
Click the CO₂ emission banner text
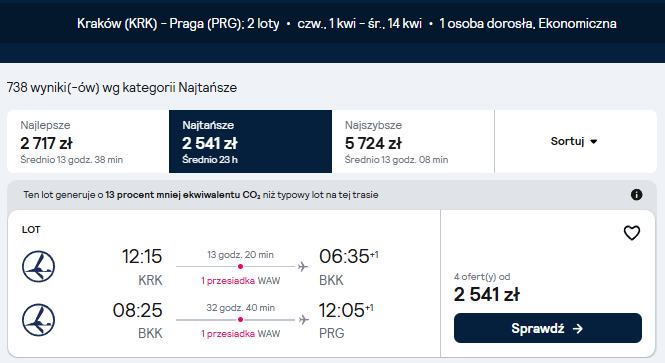(x=201, y=195)
